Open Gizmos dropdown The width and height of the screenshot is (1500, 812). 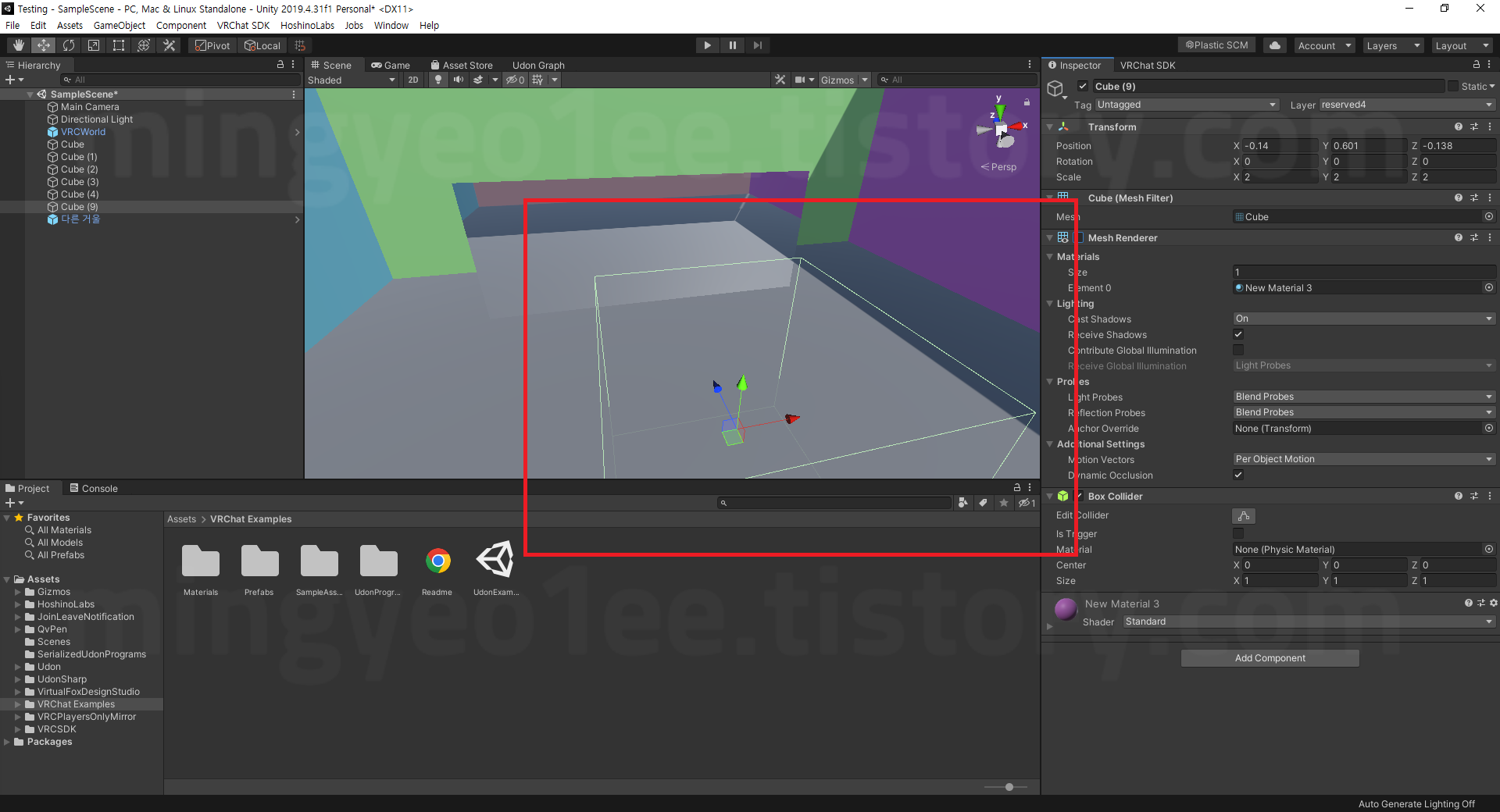pyautogui.click(x=845, y=80)
